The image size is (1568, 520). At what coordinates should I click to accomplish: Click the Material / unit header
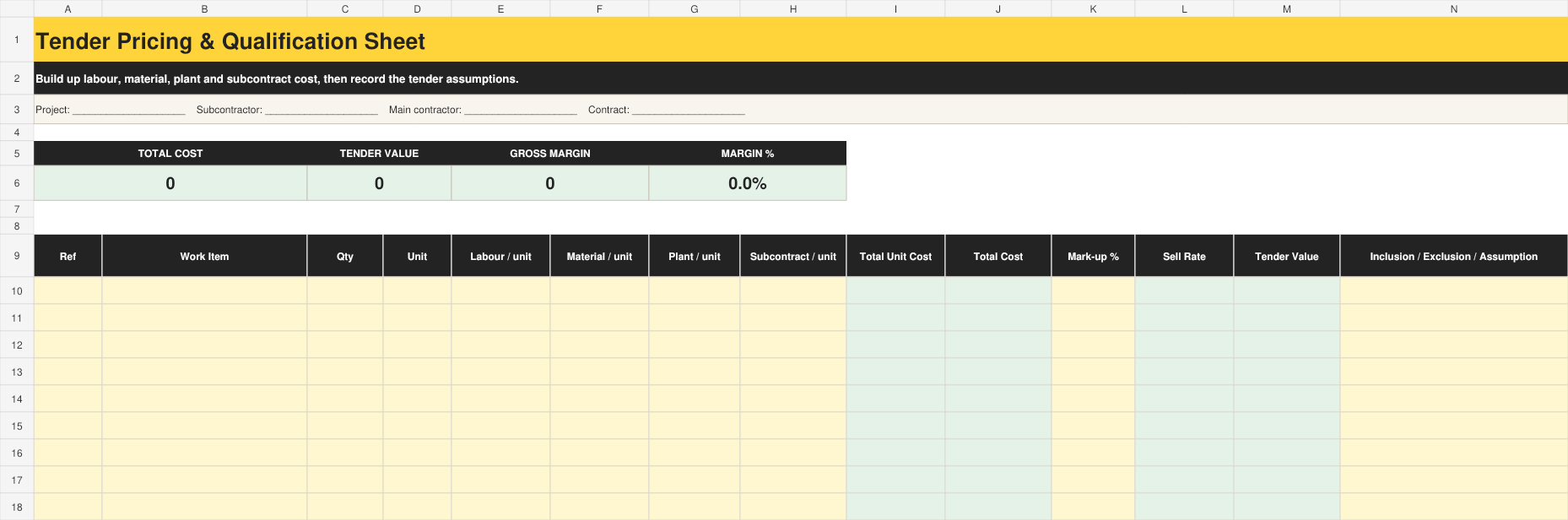(599, 257)
